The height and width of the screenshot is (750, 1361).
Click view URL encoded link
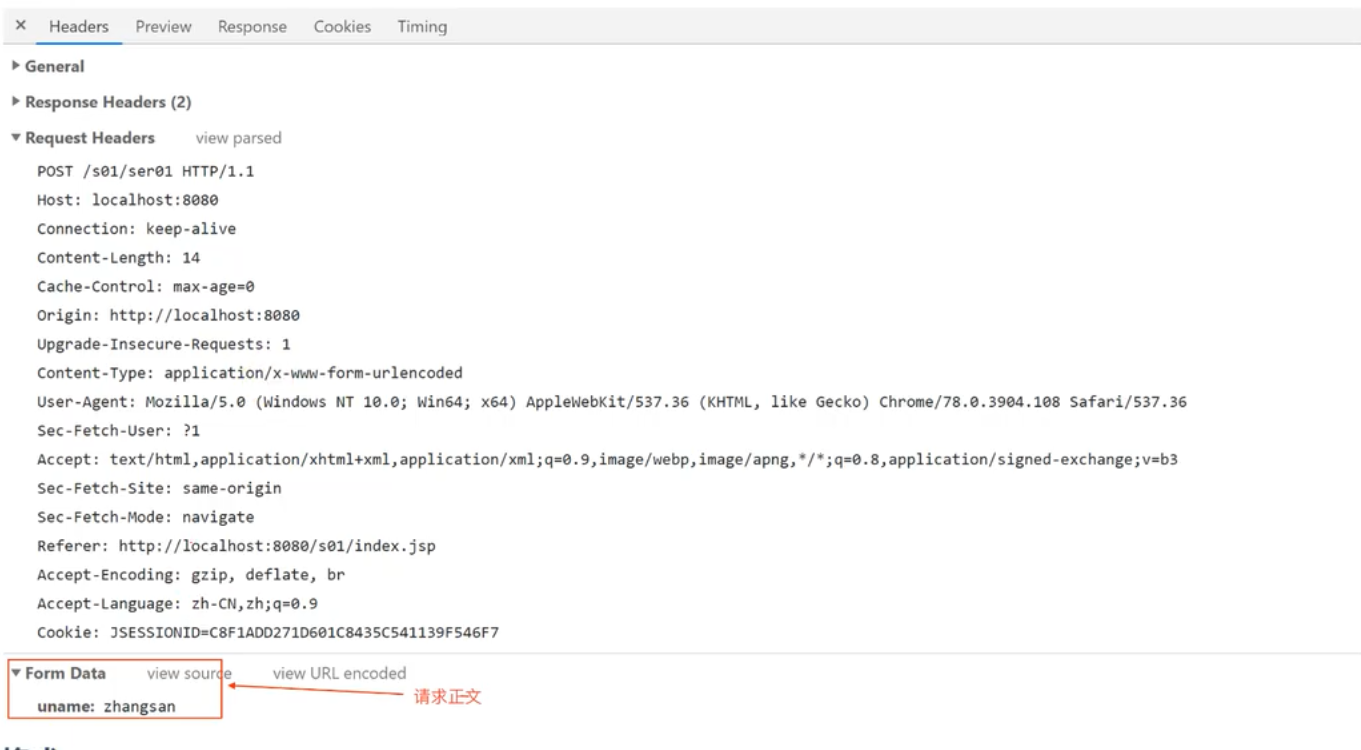339,673
